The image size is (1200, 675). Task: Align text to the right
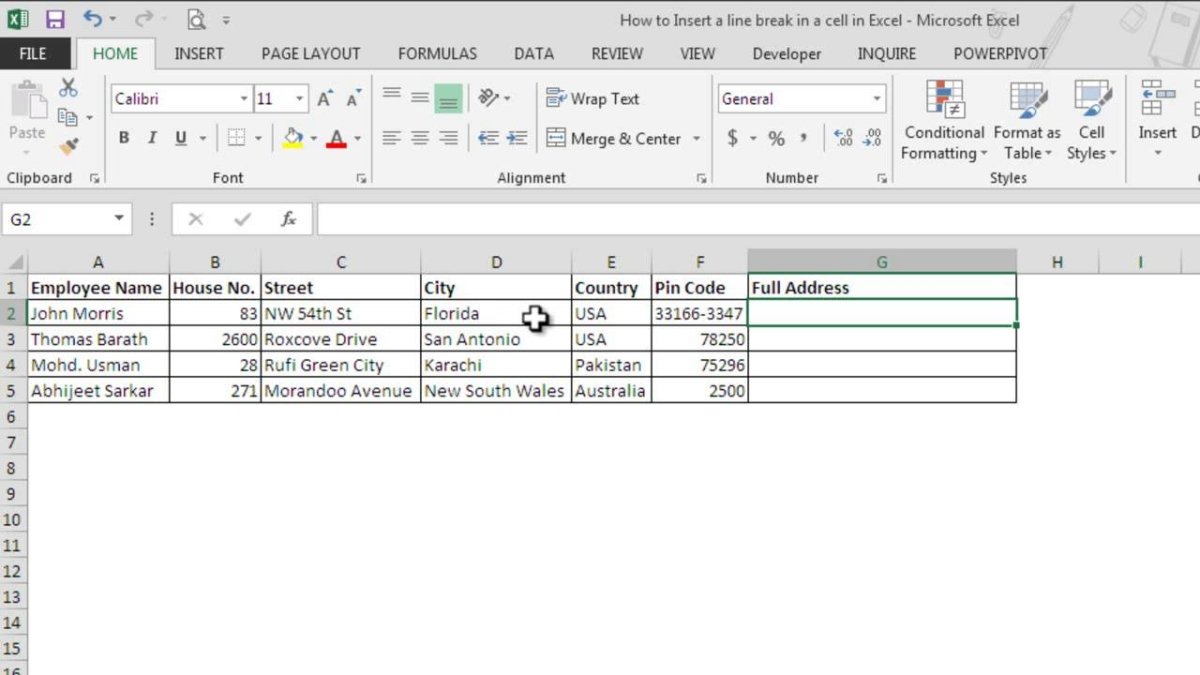[449, 138]
